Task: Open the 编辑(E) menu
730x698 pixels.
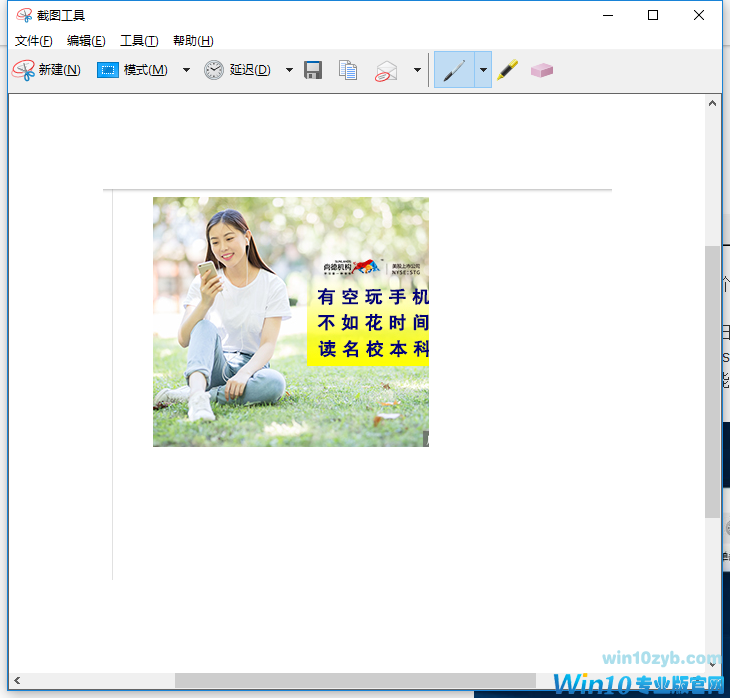Action: click(x=86, y=41)
